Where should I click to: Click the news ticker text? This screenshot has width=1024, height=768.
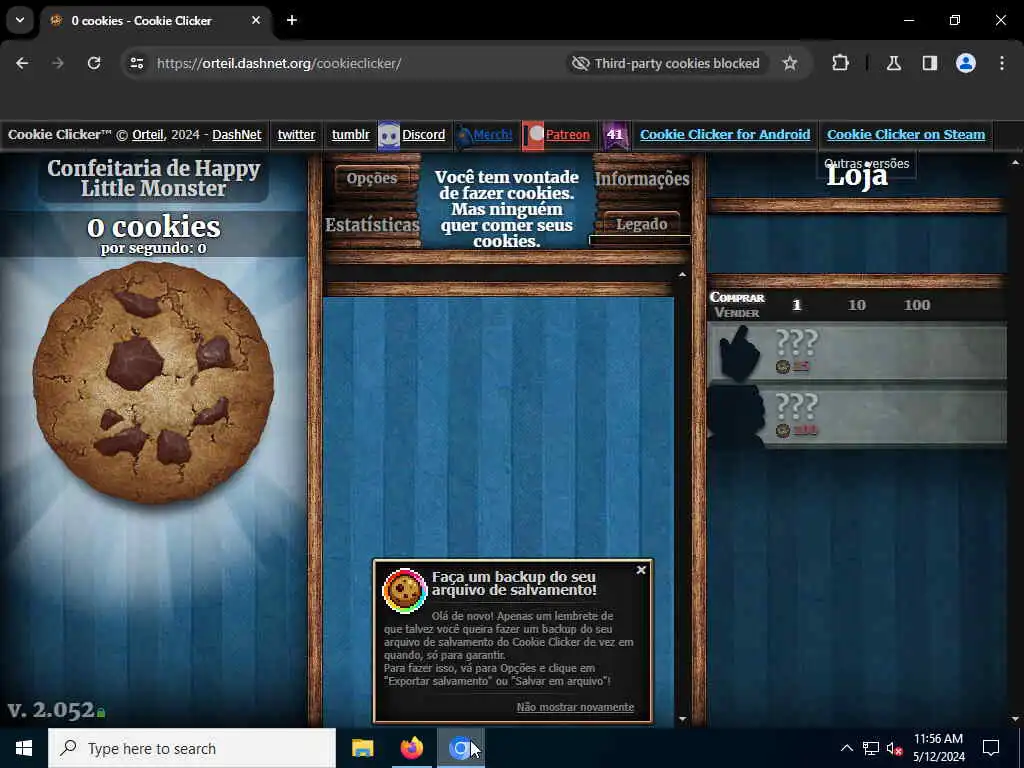507,209
